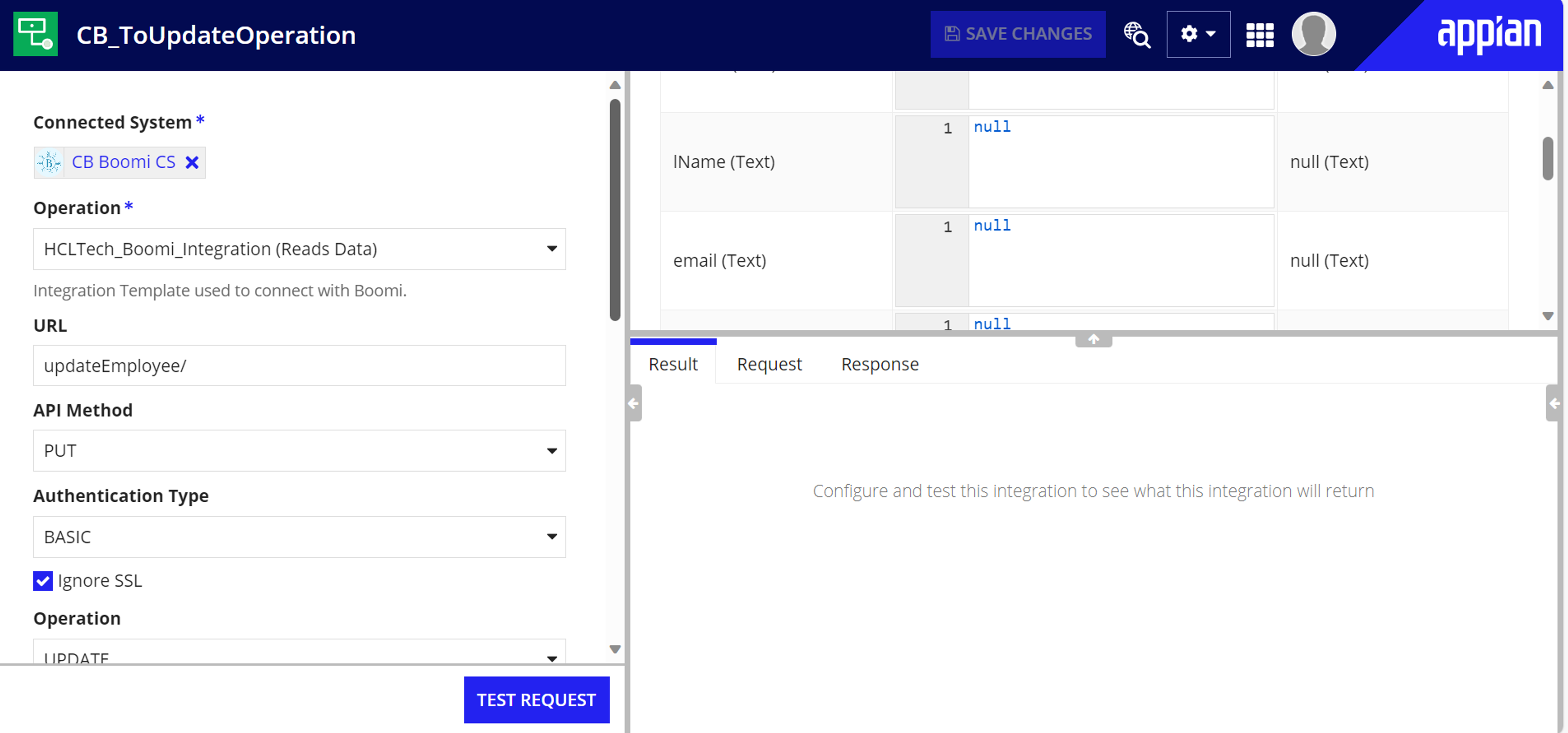Screen dimensions: 1568x733
Task: Click the integration object icon beside title
Action: coord(35,34)
